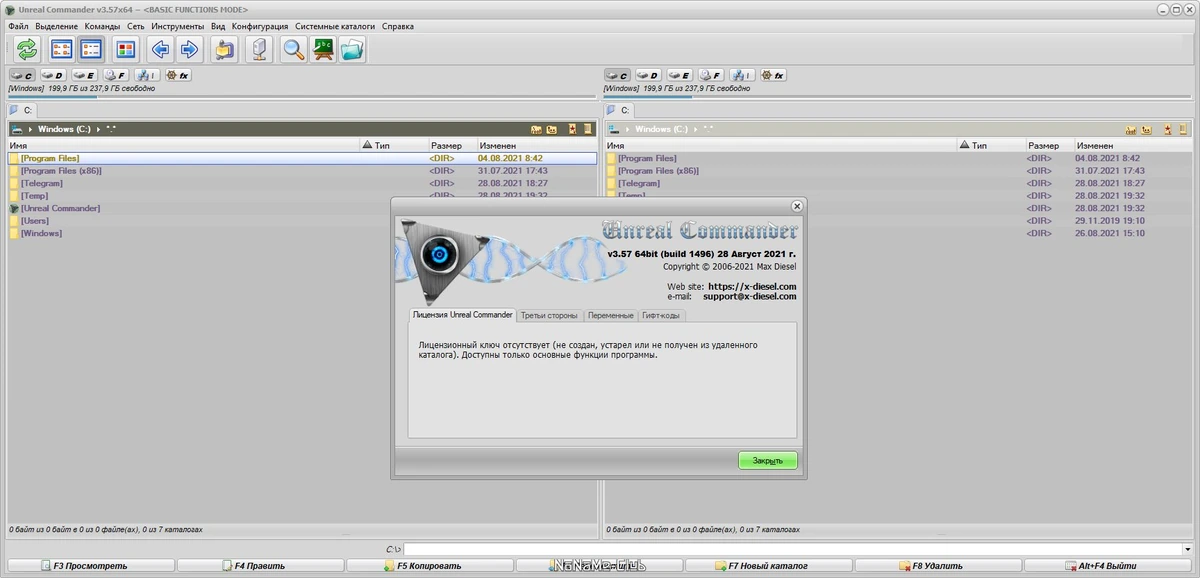
Task: Click F5 Копировать button
Action: (x=429, y=566)
